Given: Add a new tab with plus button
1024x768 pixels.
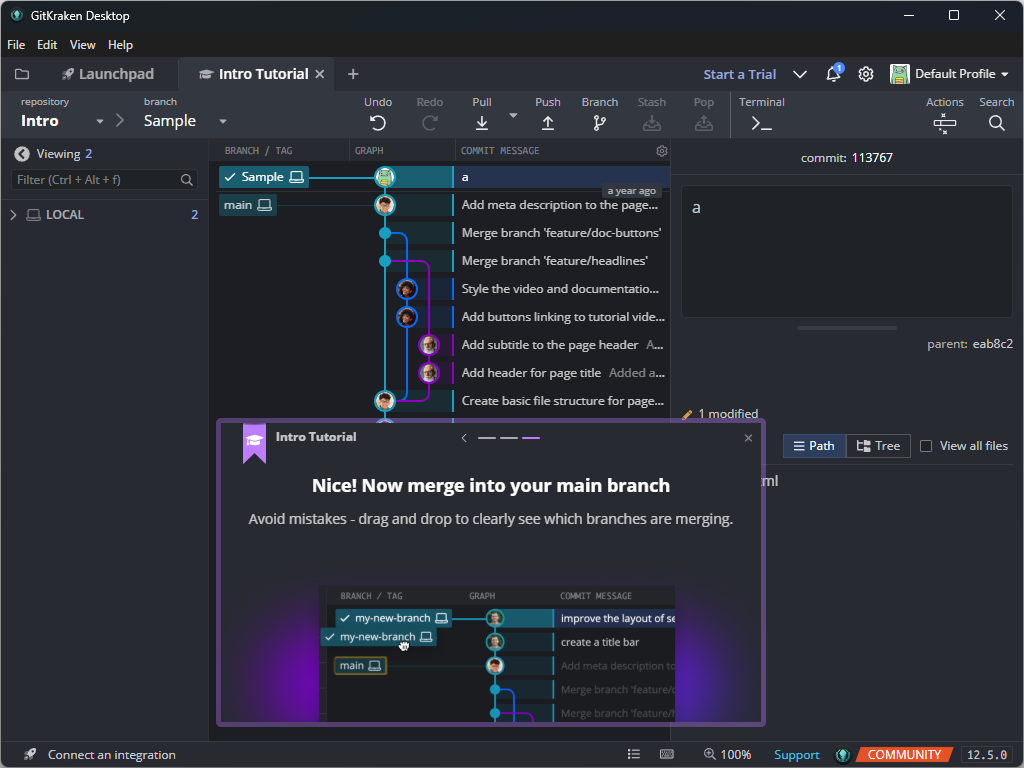Looking at the screenshot, I should pyautogui.click(x=353, y=74).
